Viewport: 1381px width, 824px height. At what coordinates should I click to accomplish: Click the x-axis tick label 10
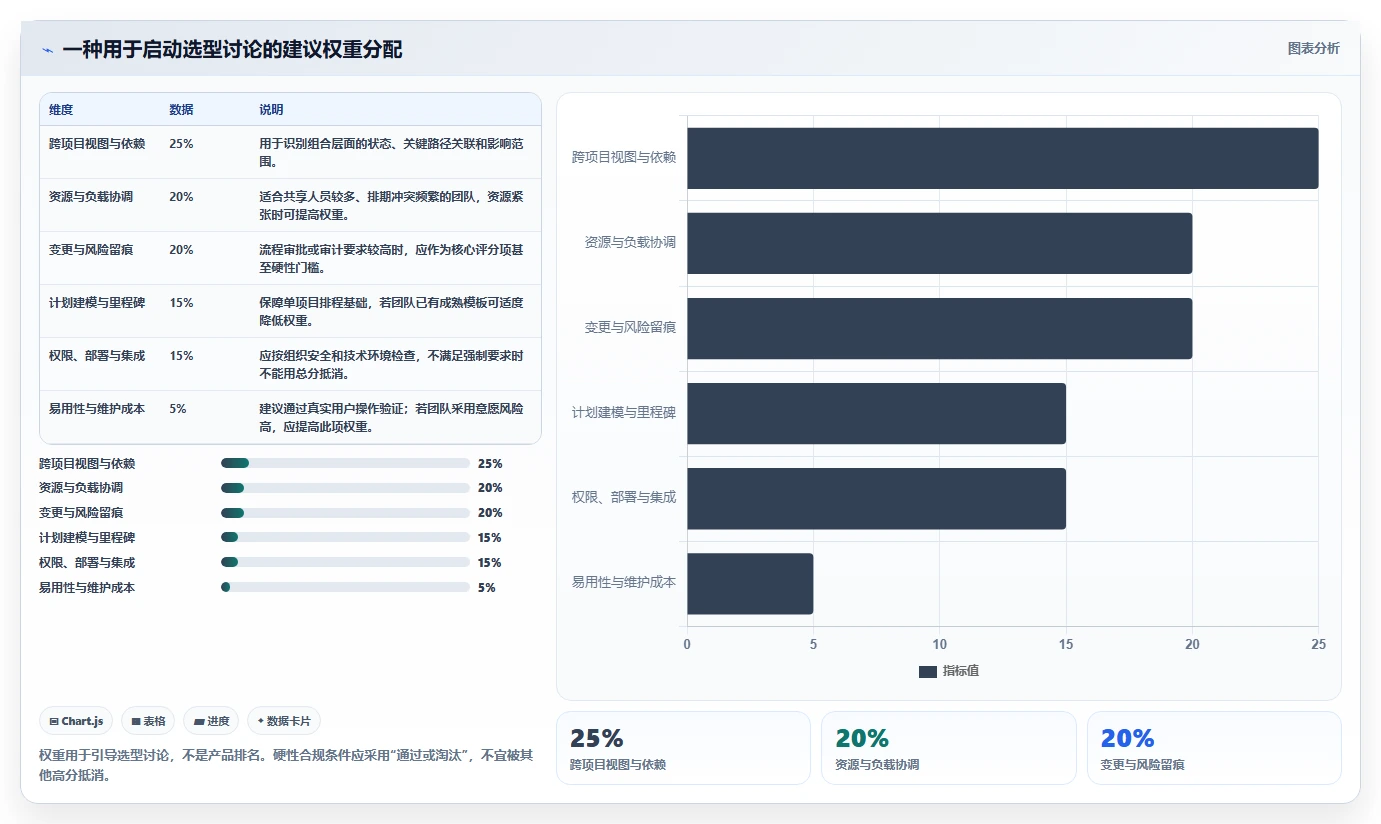pos(940,645)
